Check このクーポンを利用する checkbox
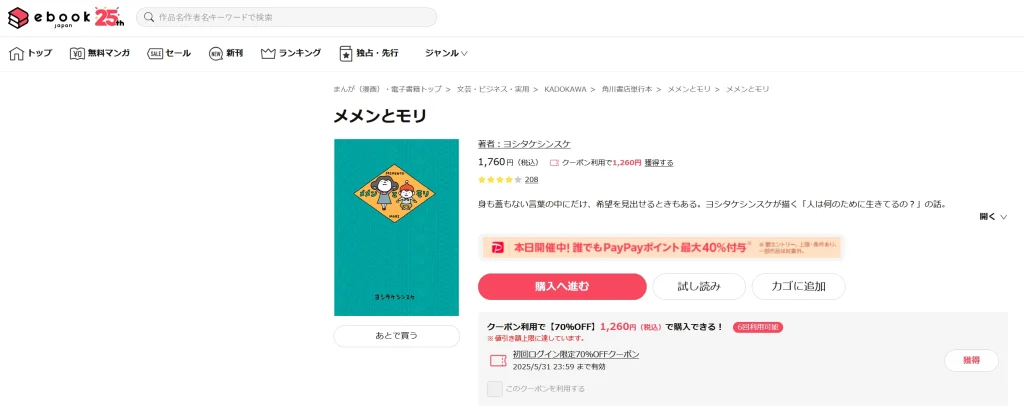 click(x=494, y=388)
